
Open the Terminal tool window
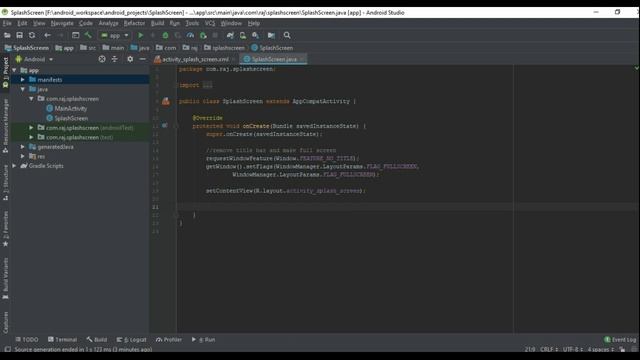pos(62,340)
